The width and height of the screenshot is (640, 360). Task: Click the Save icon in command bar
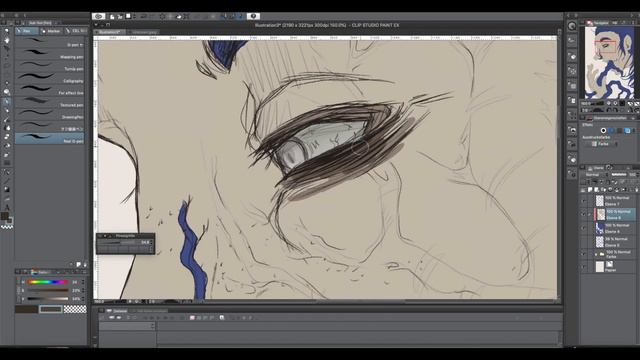pos(128,16)
